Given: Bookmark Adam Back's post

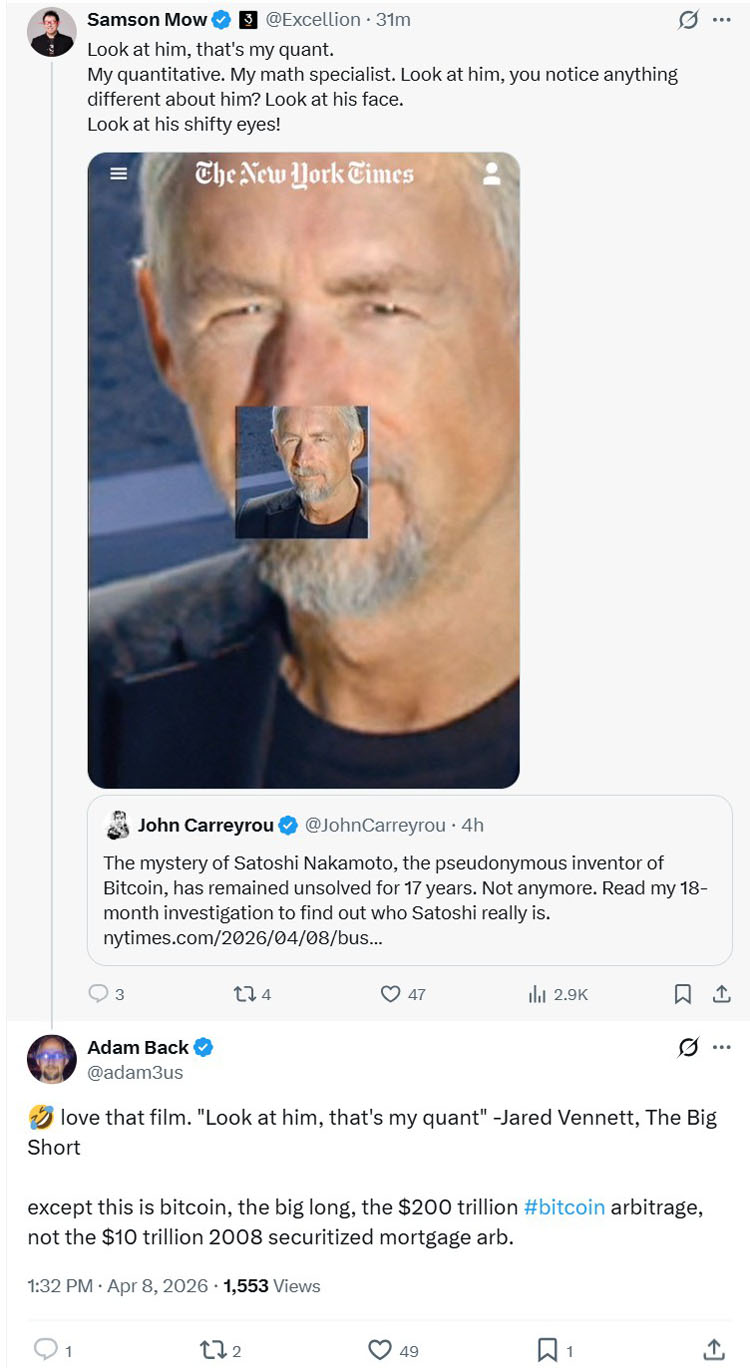Looking at the screenshot, I should 547,1350.
